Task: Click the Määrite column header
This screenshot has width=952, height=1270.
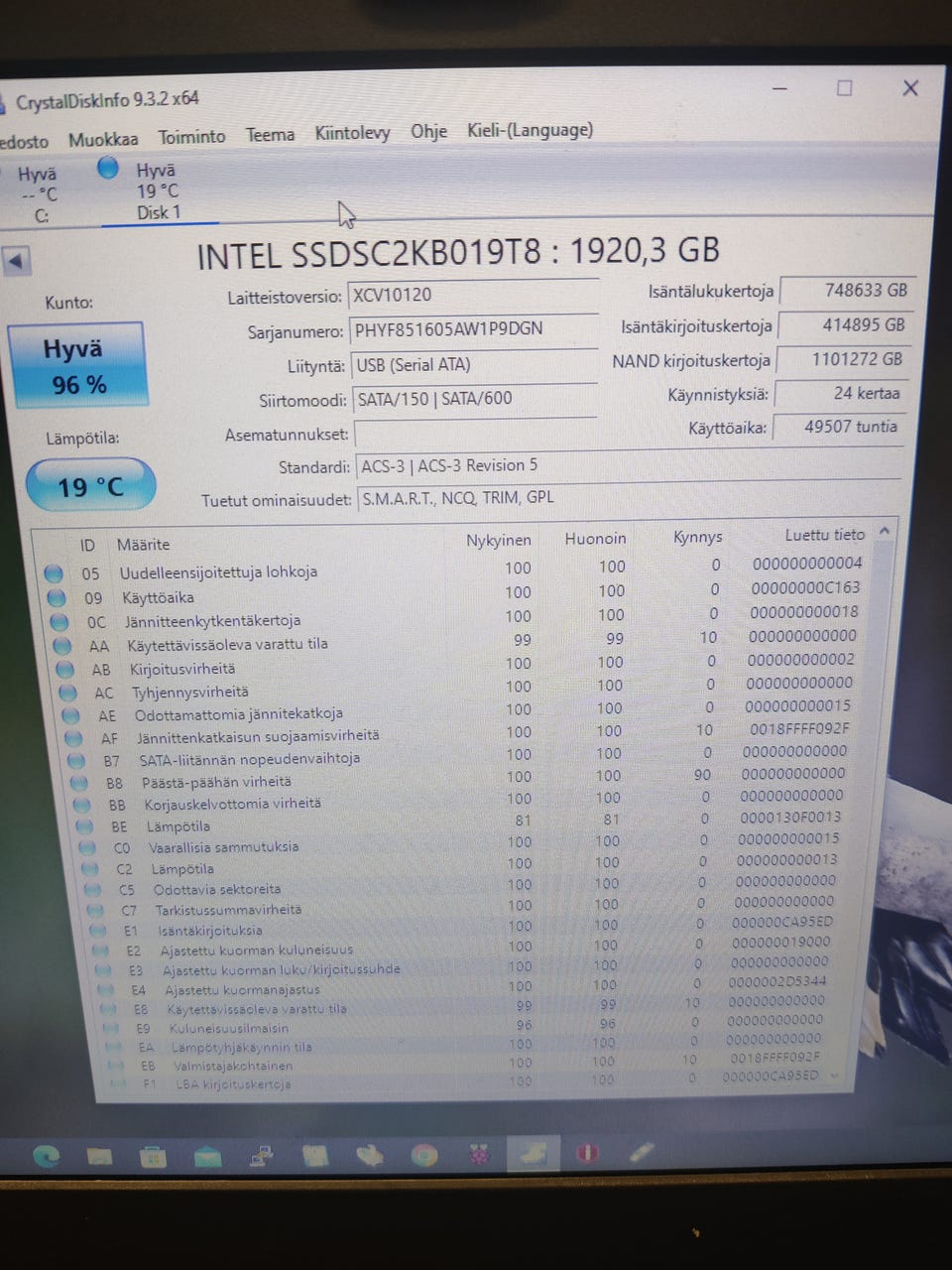Action: click(x=143, y=545)
